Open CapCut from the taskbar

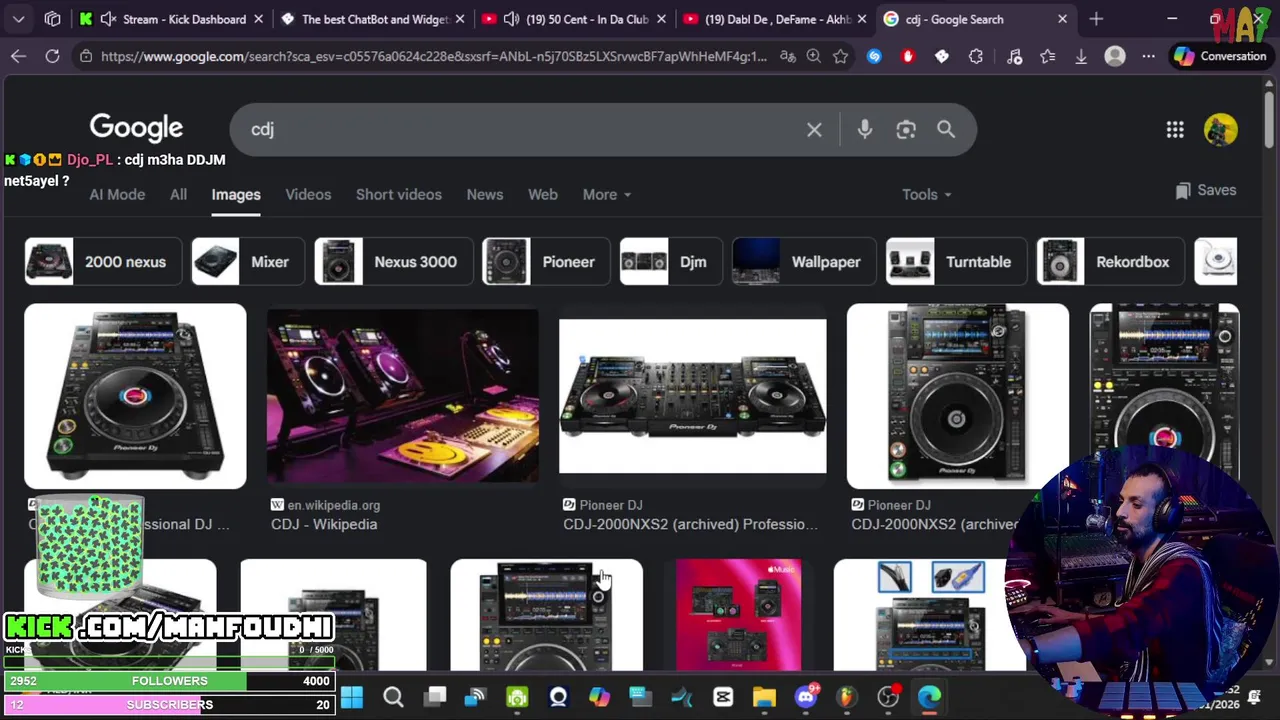723,697
